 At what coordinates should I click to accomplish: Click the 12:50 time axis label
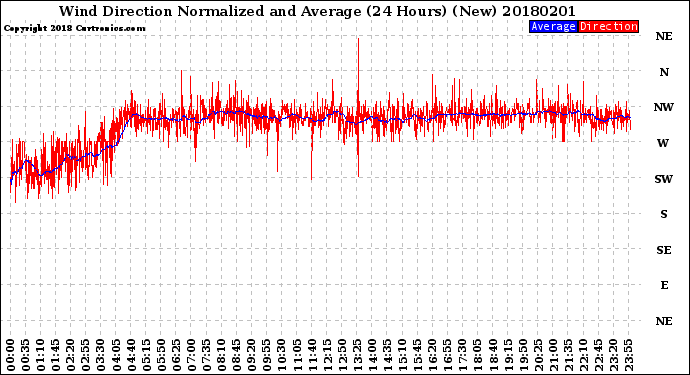(342, 355)
